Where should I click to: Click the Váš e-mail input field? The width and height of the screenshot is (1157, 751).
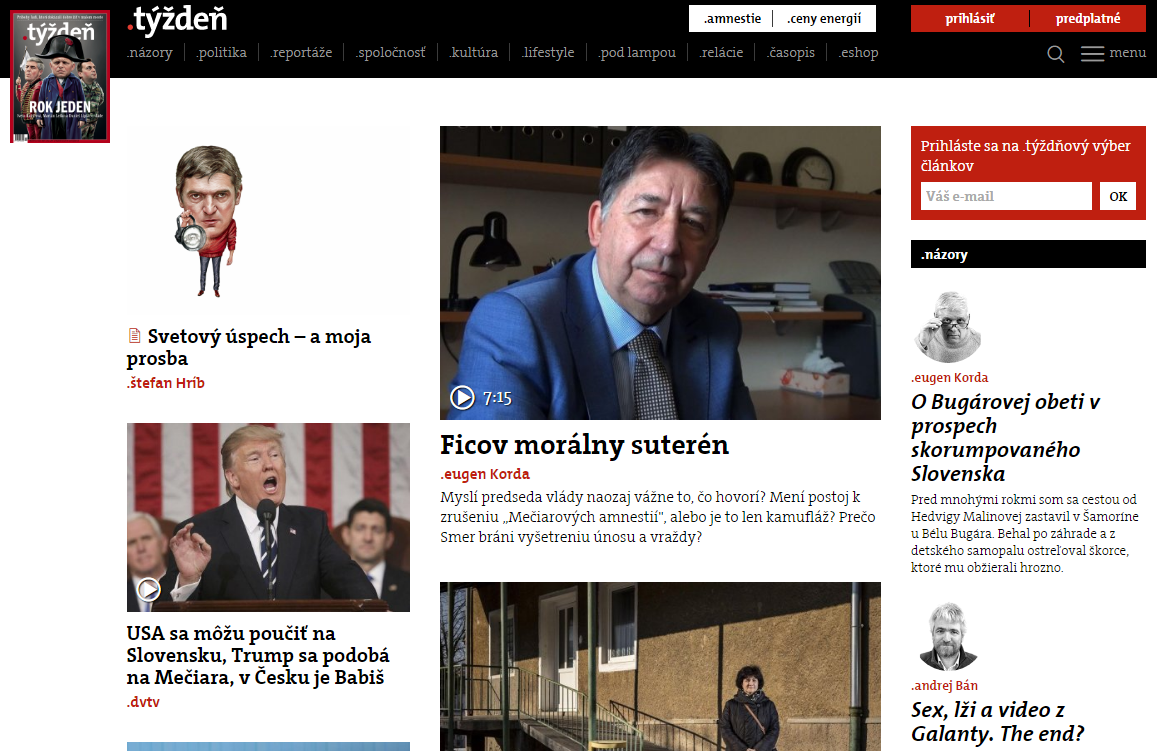coord(1006,196)
